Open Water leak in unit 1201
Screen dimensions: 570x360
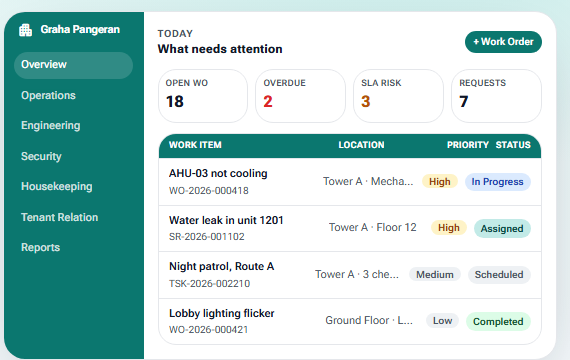(226, 220)
